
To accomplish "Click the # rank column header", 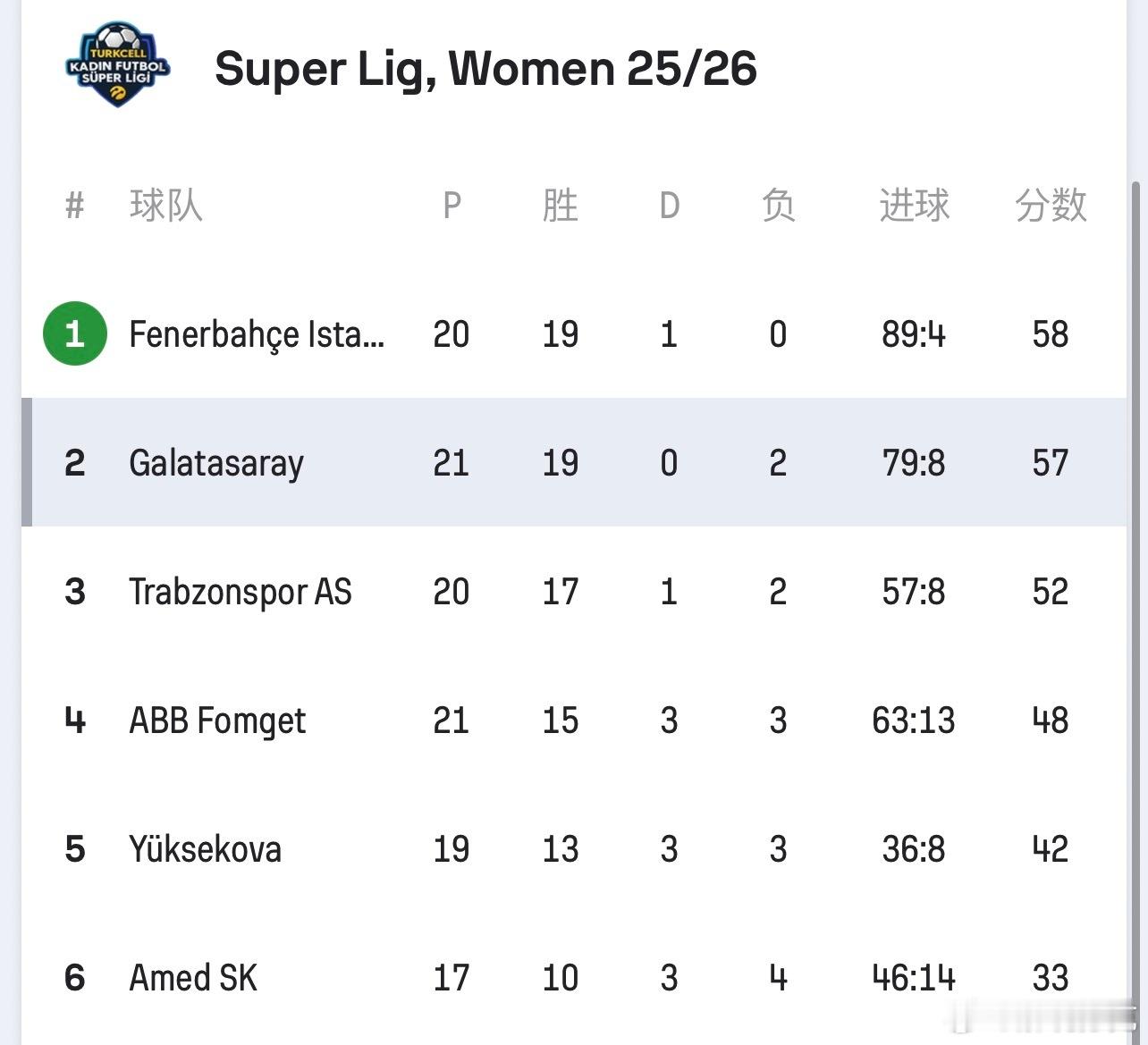I will point(75,206).
